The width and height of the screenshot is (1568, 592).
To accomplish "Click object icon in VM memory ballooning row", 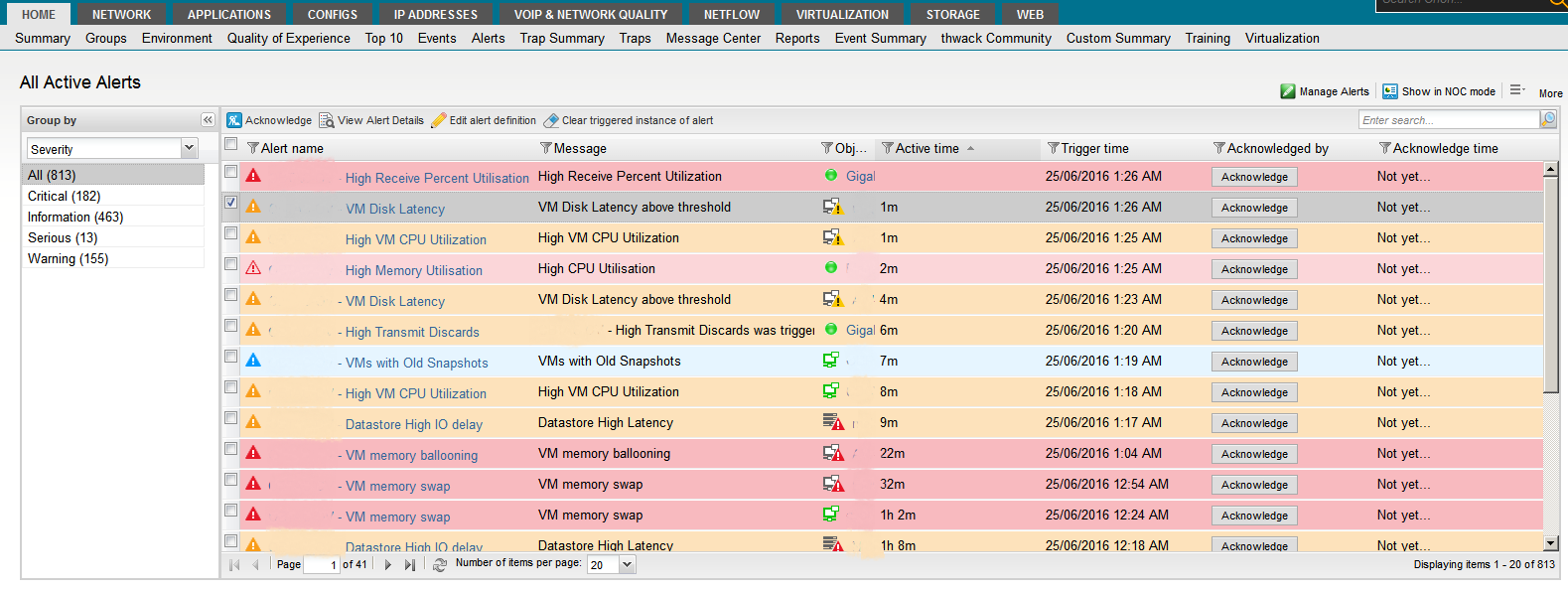I will 833,453.
